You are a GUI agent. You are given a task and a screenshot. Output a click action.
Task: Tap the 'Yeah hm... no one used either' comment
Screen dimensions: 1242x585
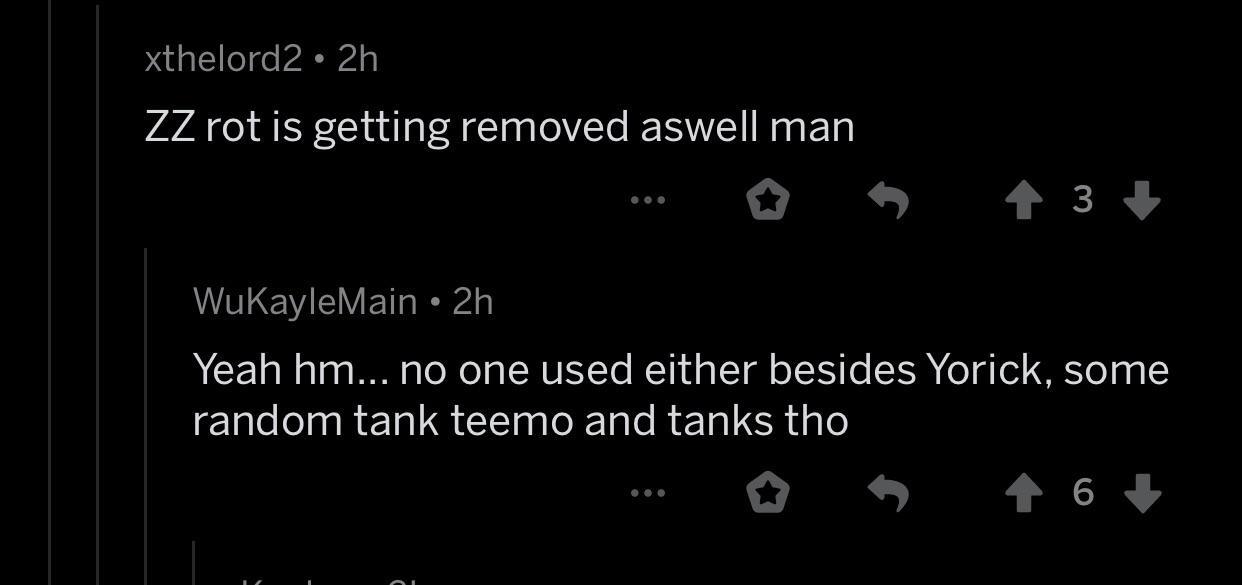tap(681, 395)
